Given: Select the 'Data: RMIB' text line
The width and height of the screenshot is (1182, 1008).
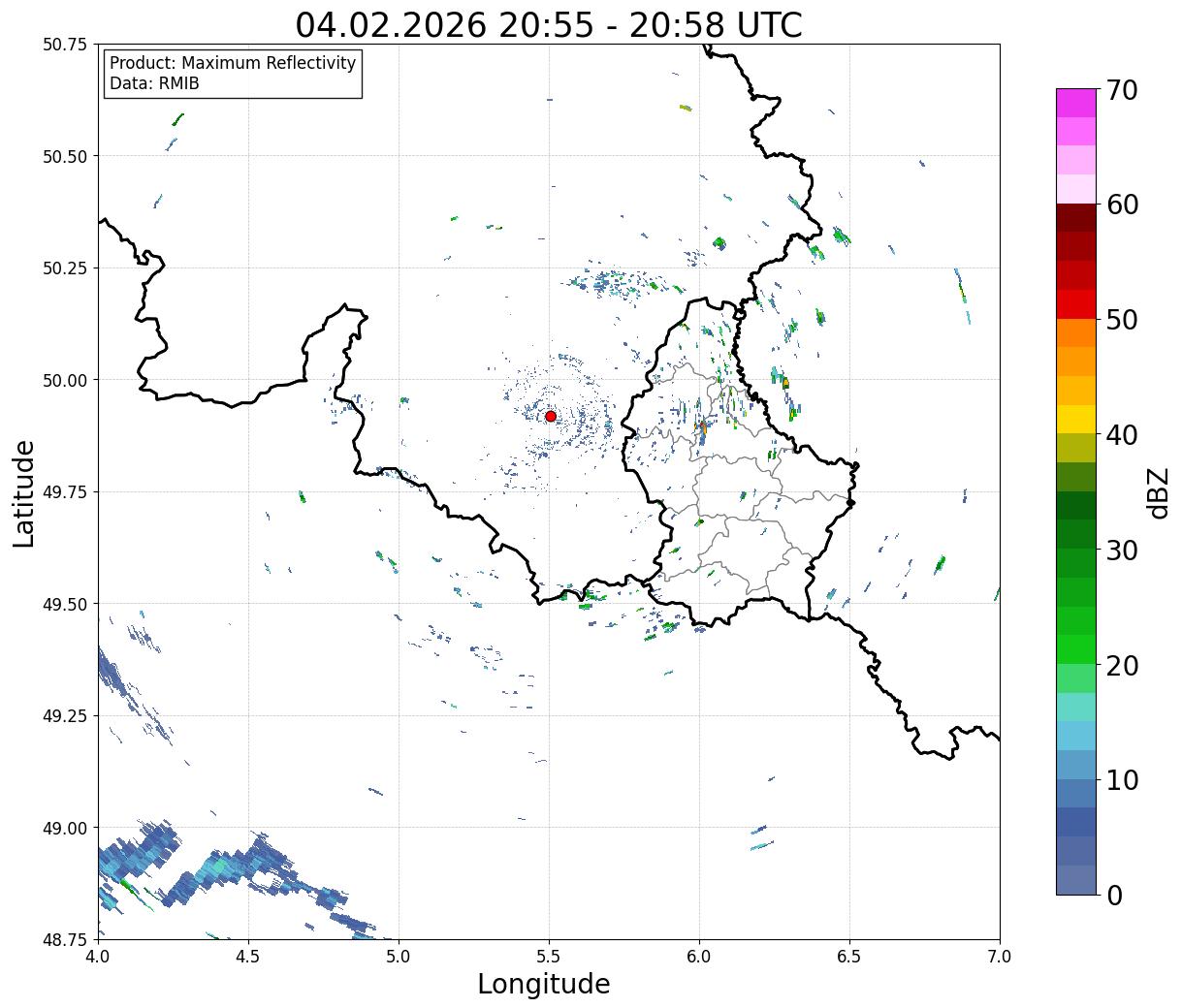Looking at the screenshot, I should [x=154, y=84].
